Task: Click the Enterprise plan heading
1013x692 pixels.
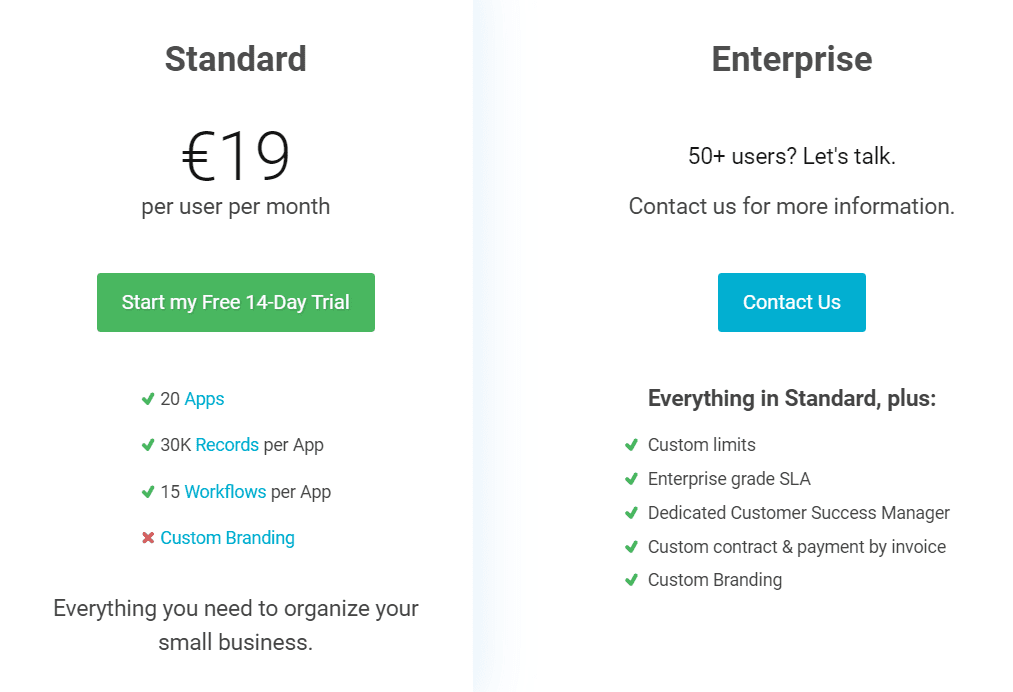Action: [791, 59]
